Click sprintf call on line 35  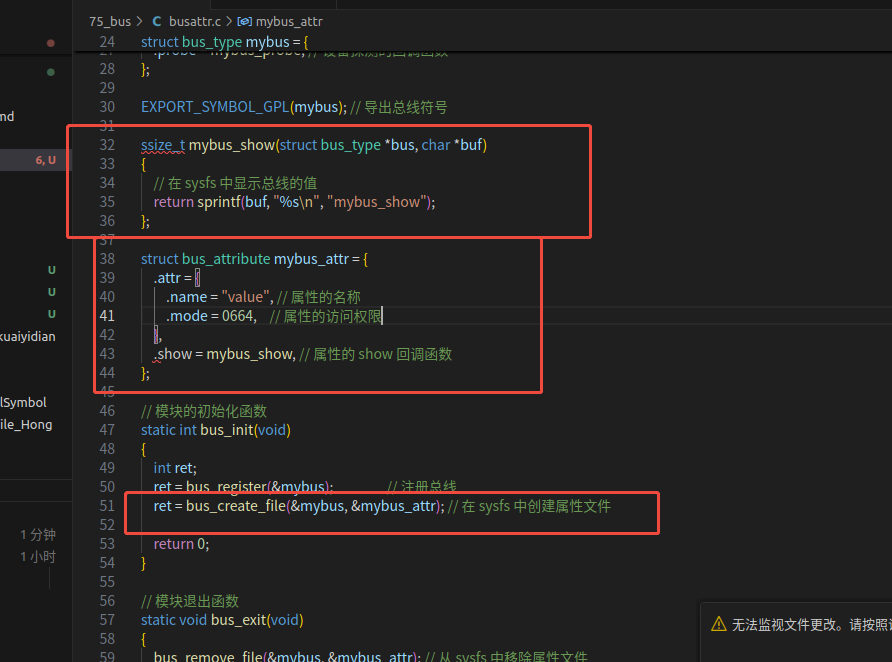coord(219,202)
